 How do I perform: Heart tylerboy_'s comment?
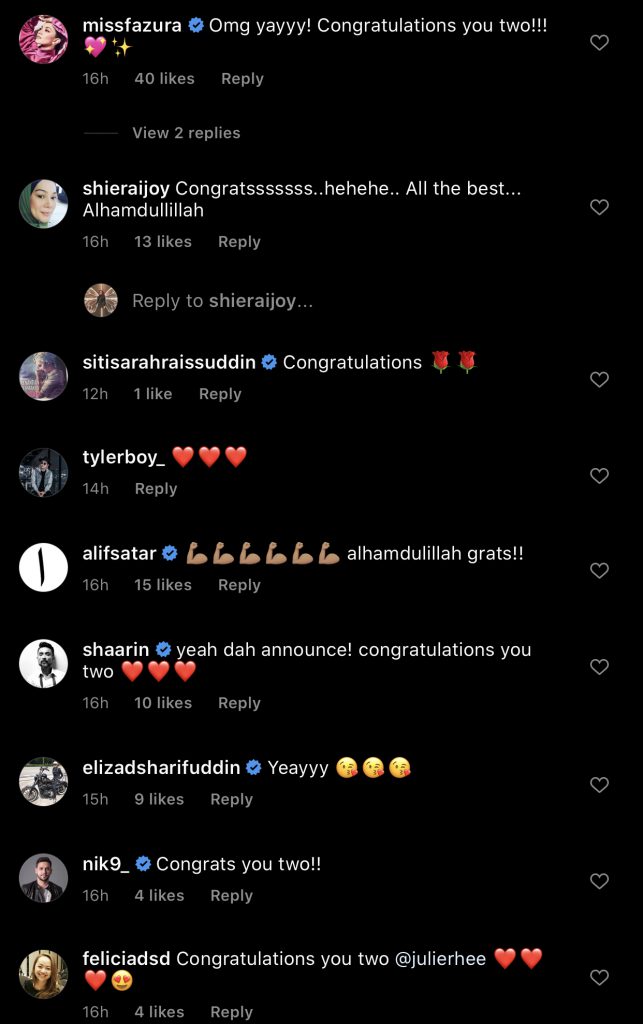(599, 476)
